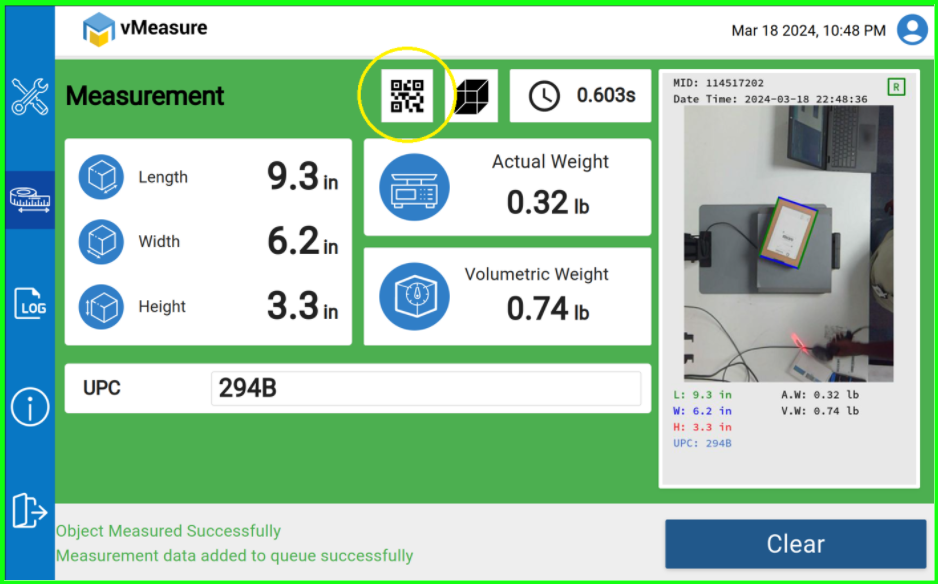The height and width of the screenshot is (584, 938).
Task: Click the V.W: 0.74 lb preview text
Action: tap(820, 411)
